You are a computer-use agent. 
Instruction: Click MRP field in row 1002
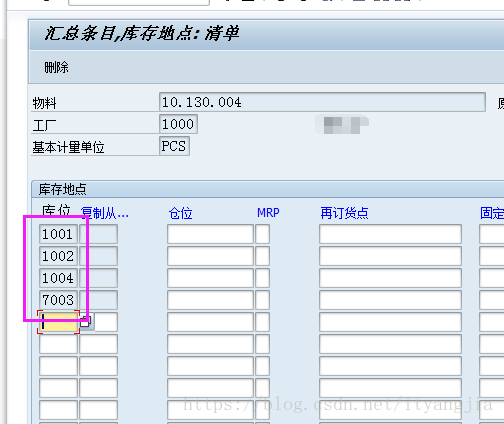click(263, 256)
